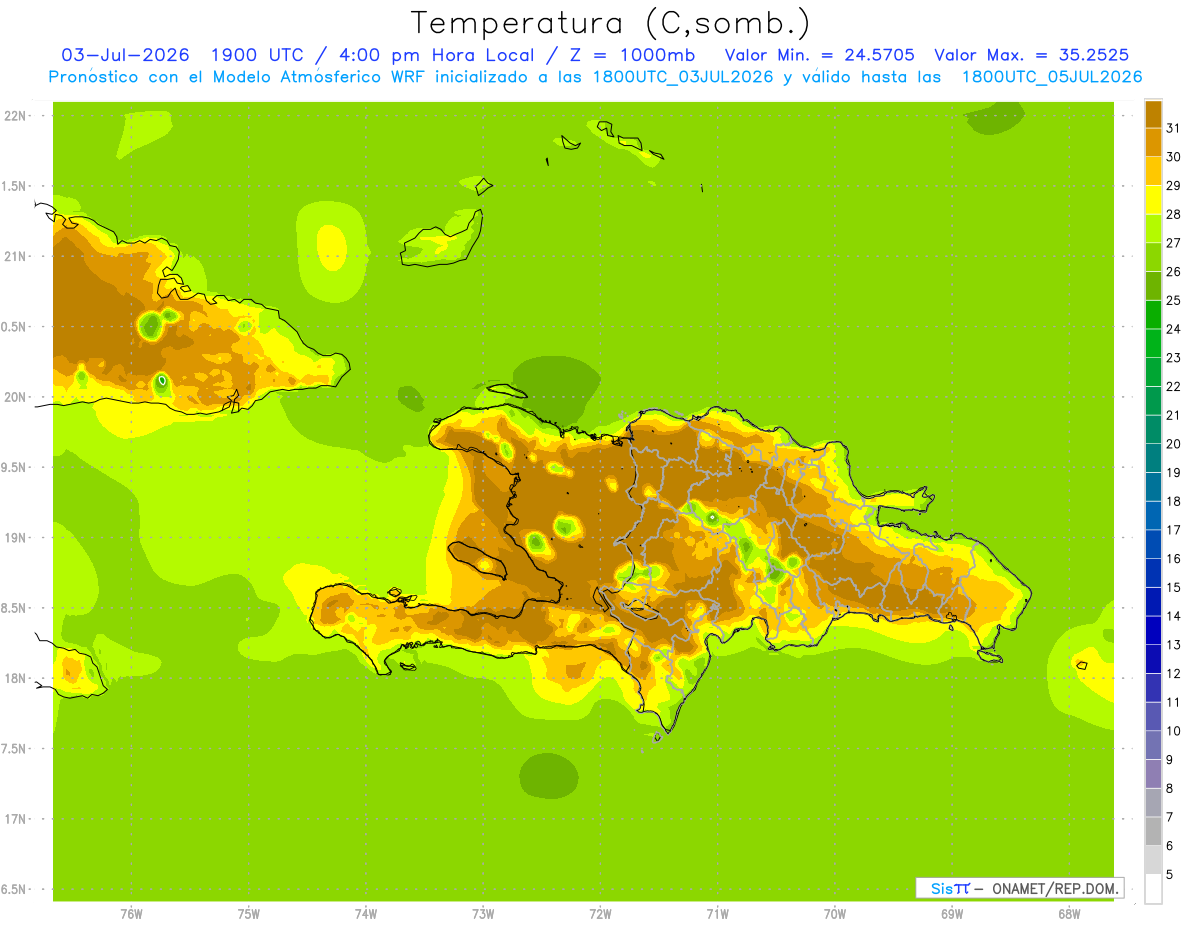This screenshot has height=927, width=1200.
Task: Click the 74W longitude label
Action: (366, 914)
